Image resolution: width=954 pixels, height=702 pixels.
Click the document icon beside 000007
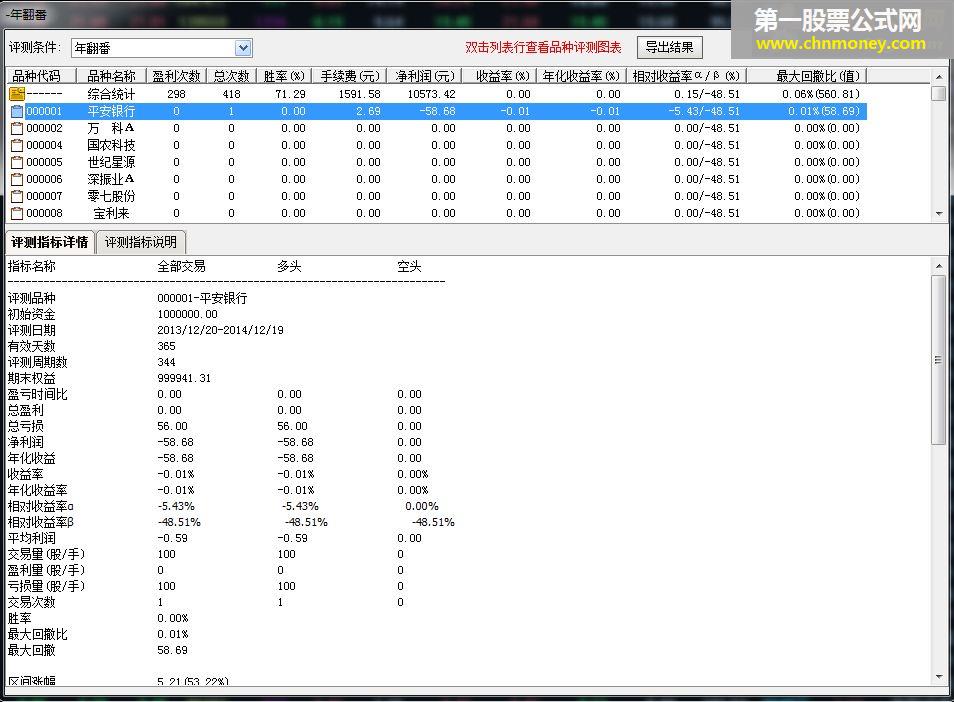click(x=17, y=196)
